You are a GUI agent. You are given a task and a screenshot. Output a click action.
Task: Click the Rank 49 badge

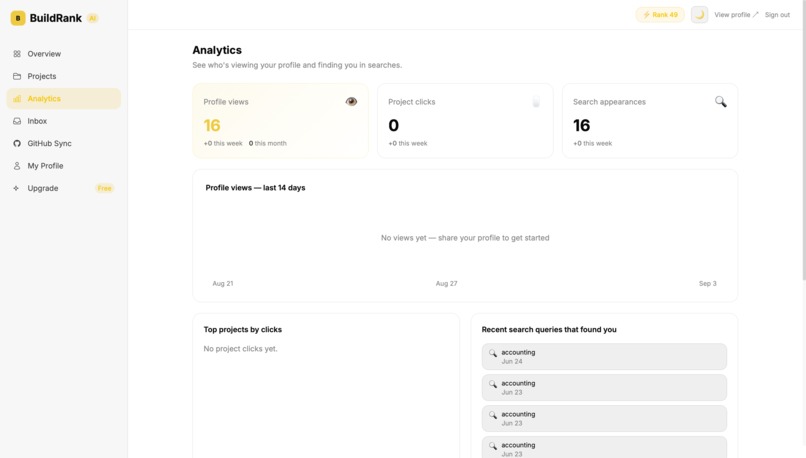(660, 15)
